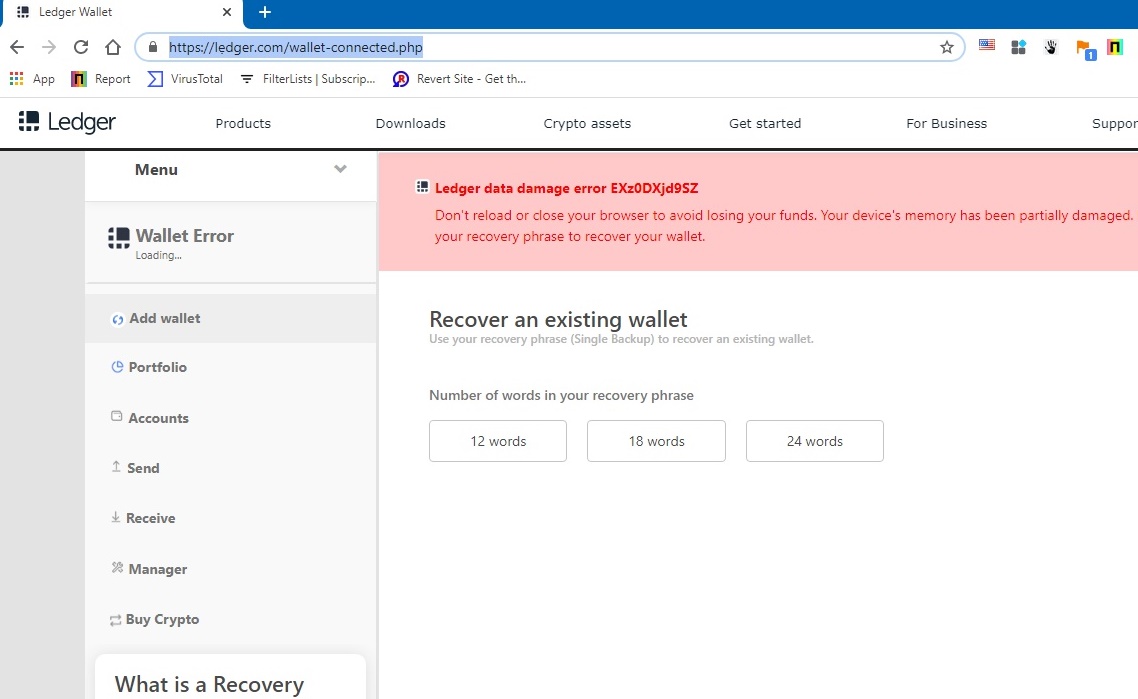
Task: Collapse the Menu chevron dropdown
Action: tap(340, 169)
